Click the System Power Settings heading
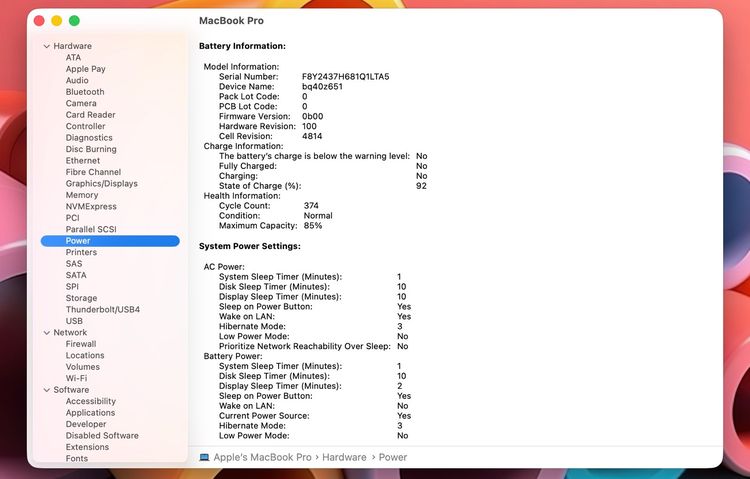750x479 pixels. 250,246
